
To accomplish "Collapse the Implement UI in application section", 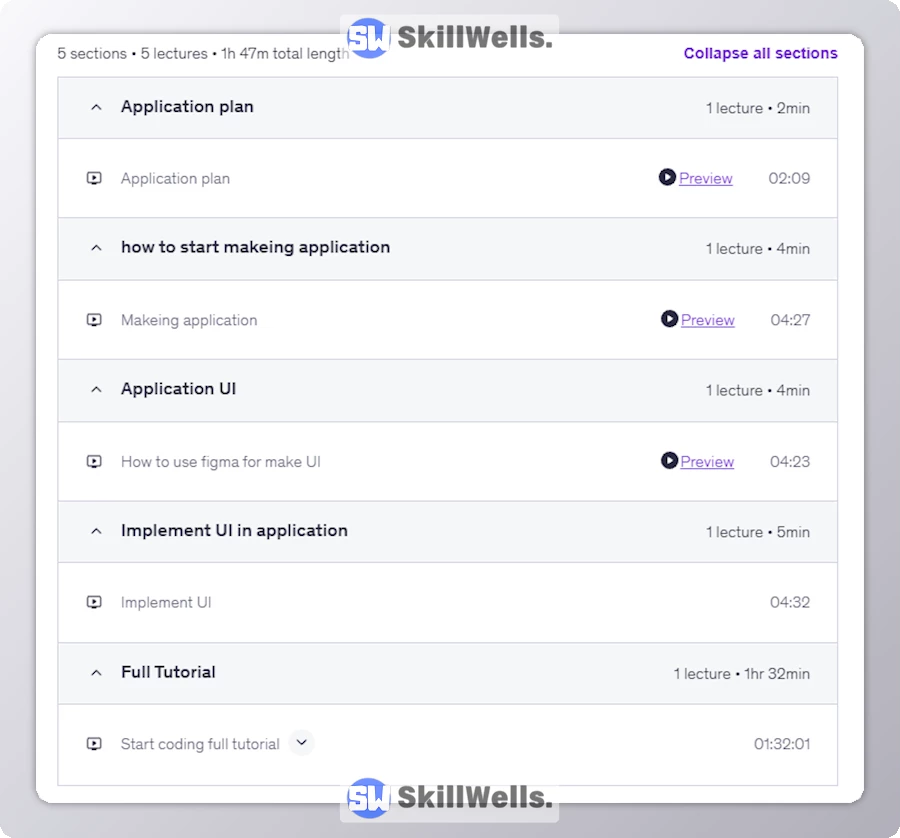I will 96,532.
